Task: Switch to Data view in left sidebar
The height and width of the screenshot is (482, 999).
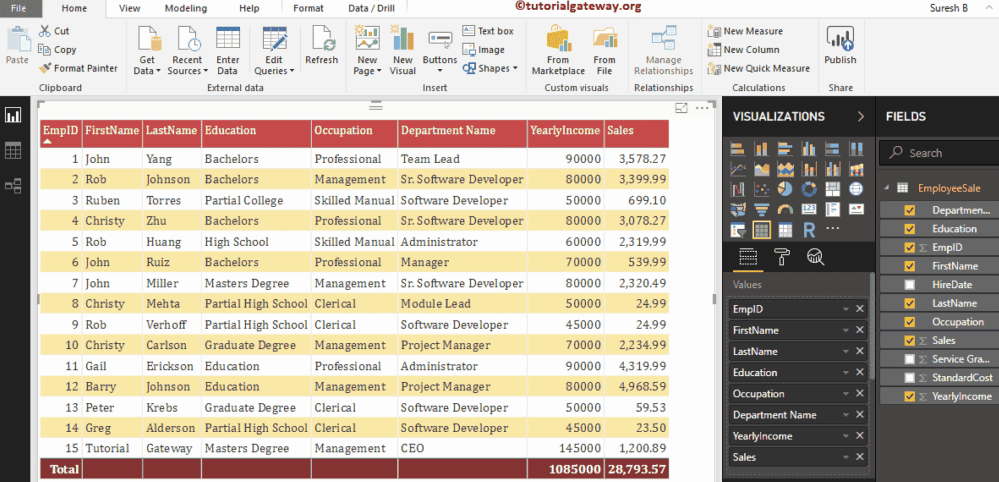Action: click(13, 151)
